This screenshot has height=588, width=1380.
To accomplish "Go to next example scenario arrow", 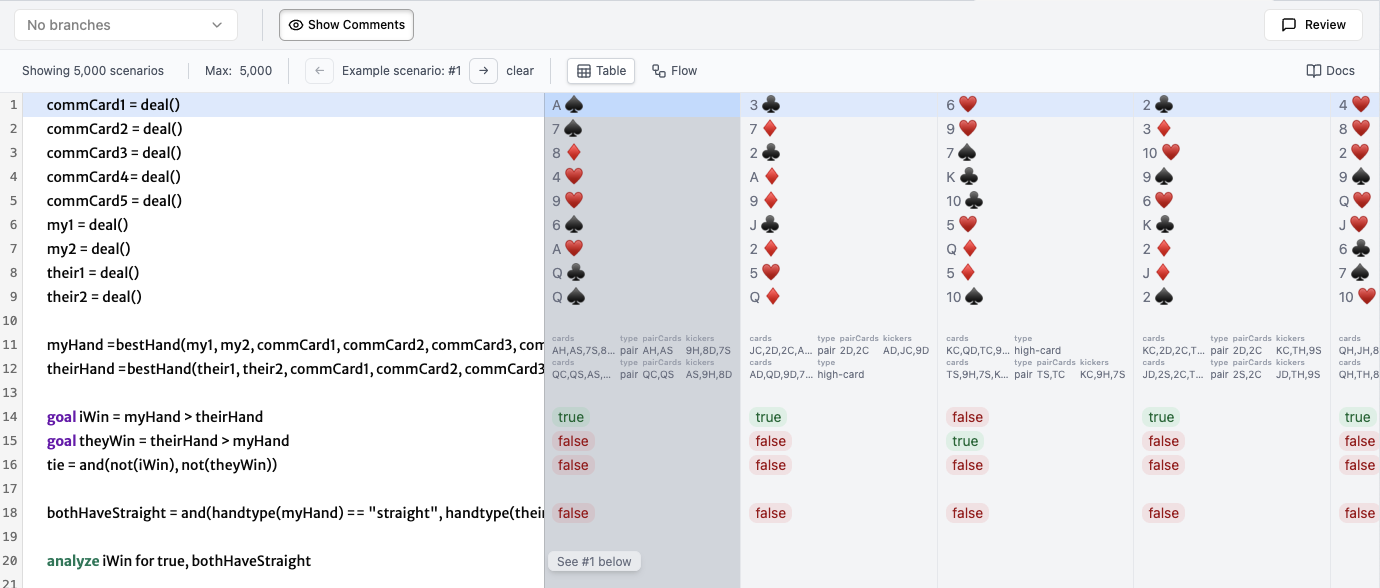I will click(x=483, y=71).
